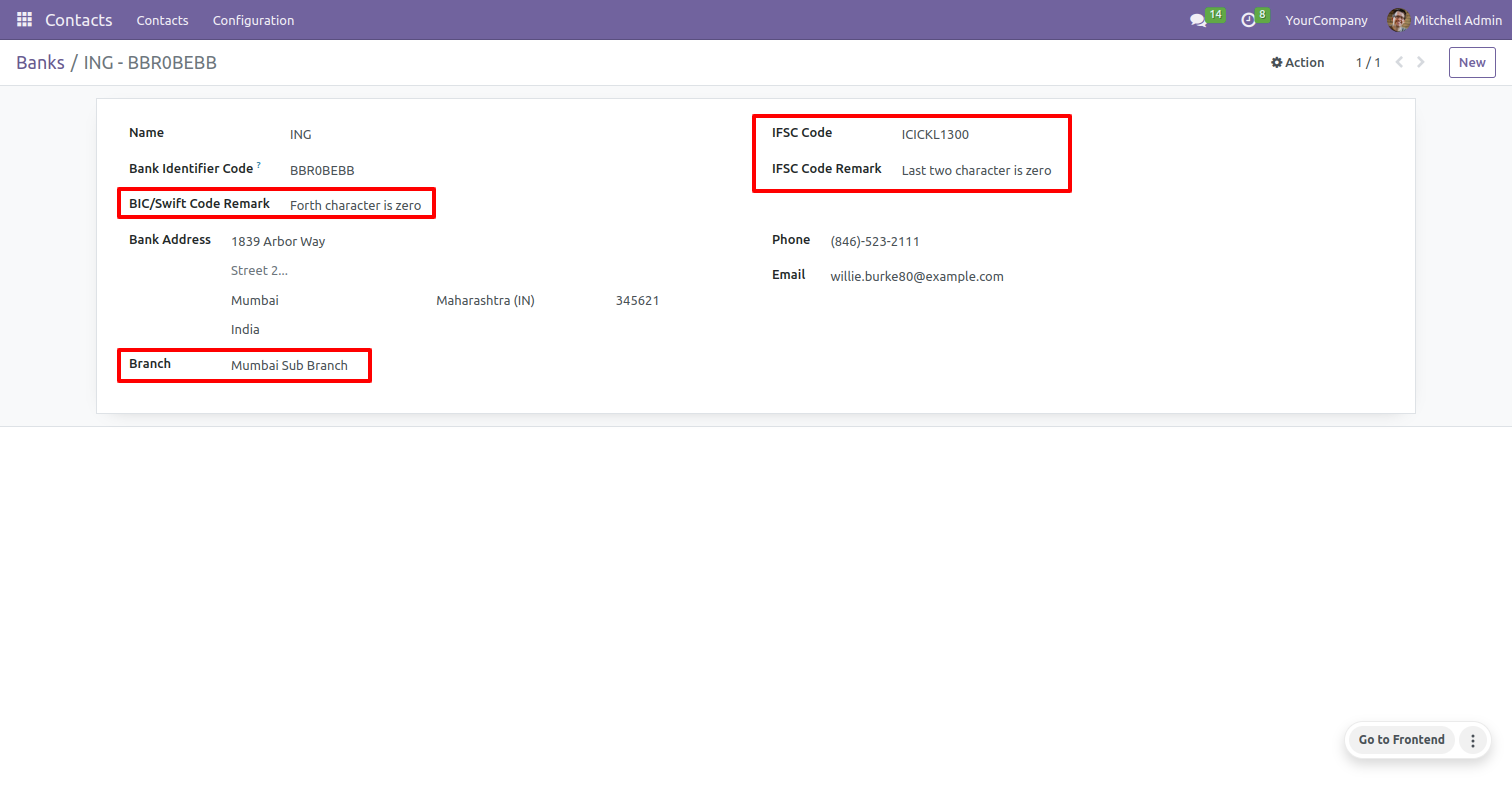Image resolution: width=1512 pixels, height=804 pixels.
Task: Click the Name label
Action: (147, 132)
